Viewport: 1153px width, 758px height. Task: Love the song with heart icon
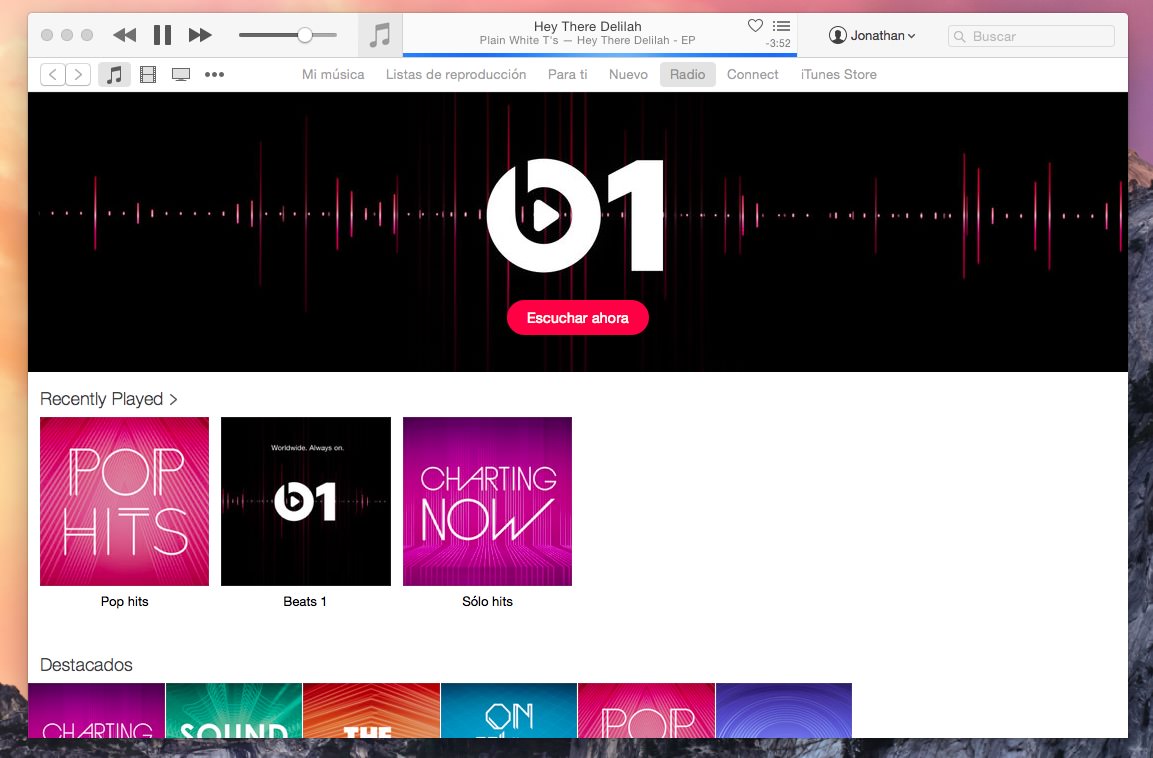point(755,26)
